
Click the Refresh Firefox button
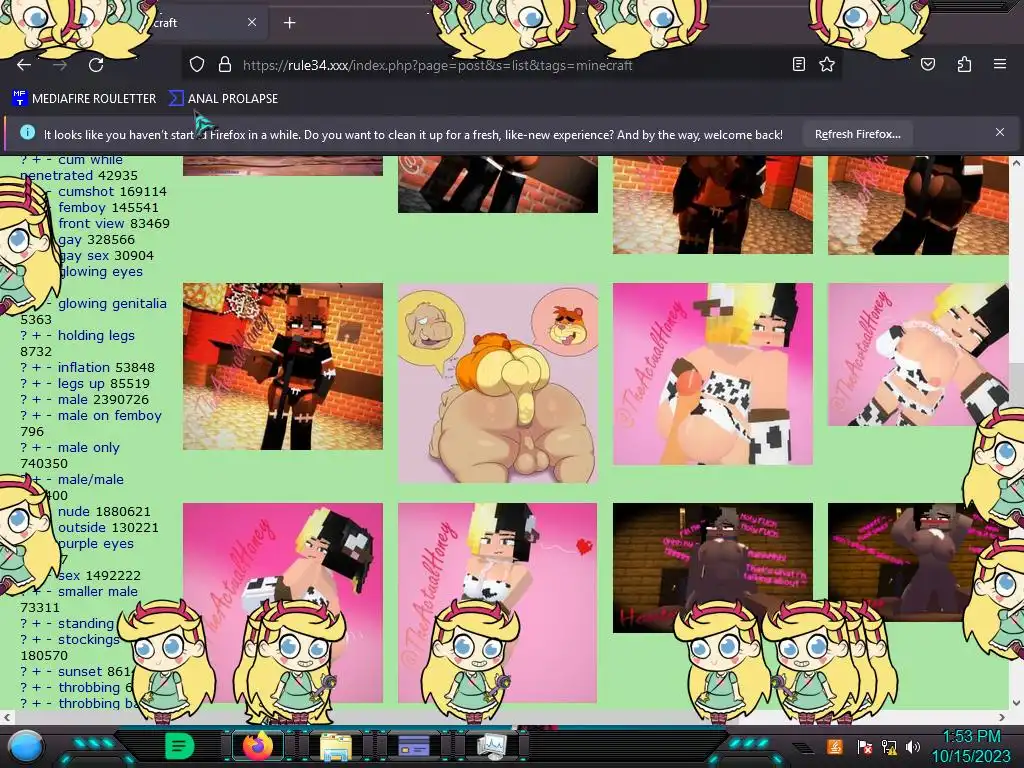coord(857,135)
